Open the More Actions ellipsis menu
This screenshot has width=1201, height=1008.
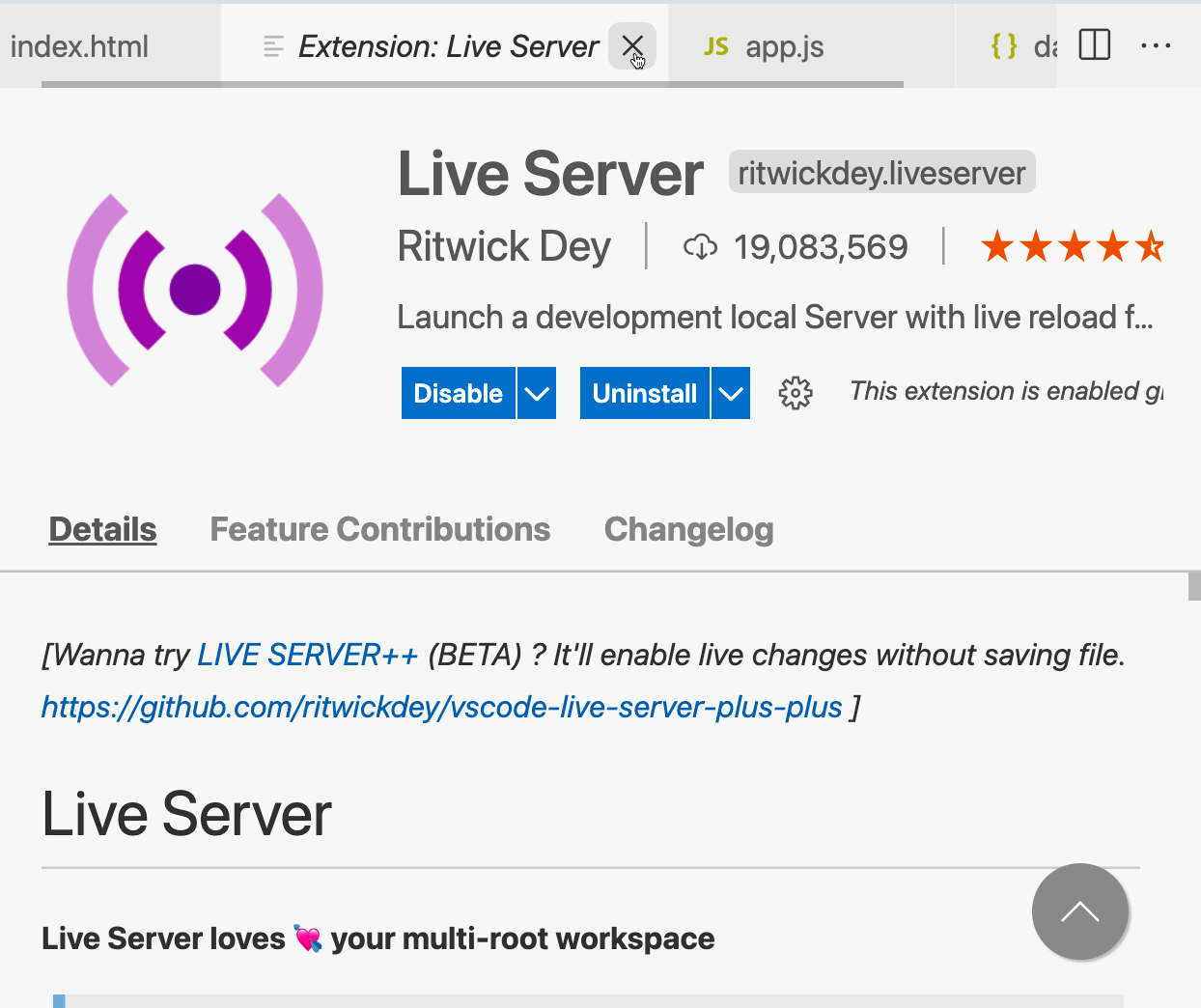pos(1156,45)
